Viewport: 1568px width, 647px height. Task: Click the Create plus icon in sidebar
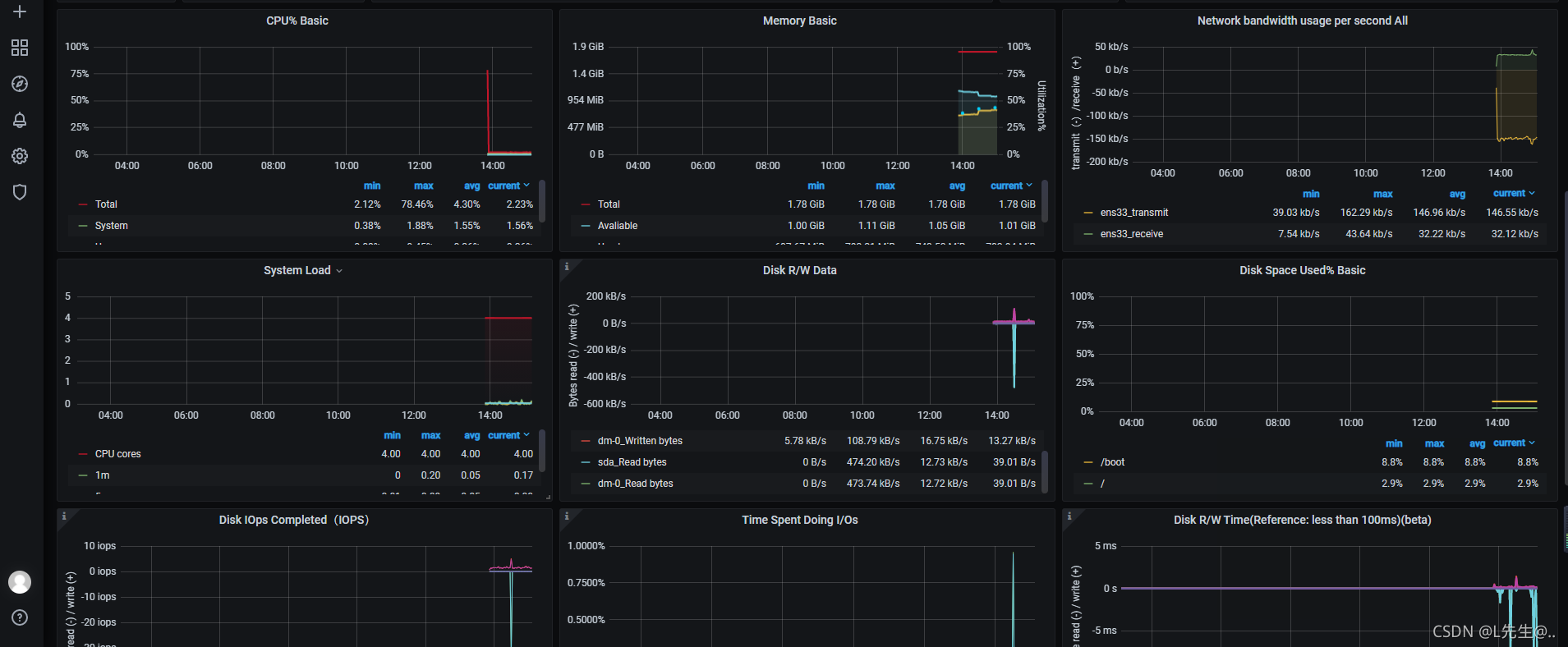pos(20,11)
